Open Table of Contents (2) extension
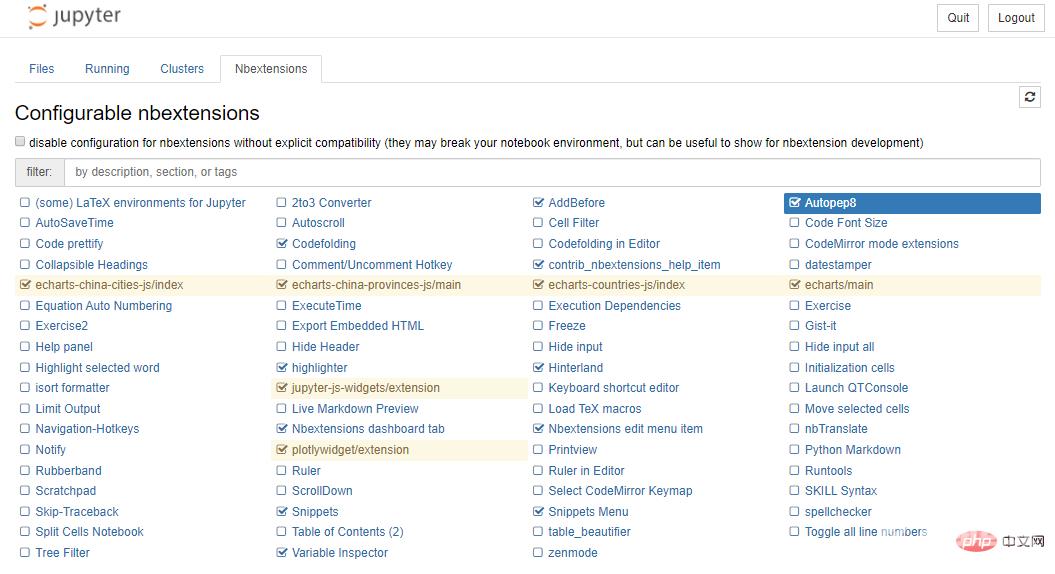1055x574 pixels. (x=347, y=532)
